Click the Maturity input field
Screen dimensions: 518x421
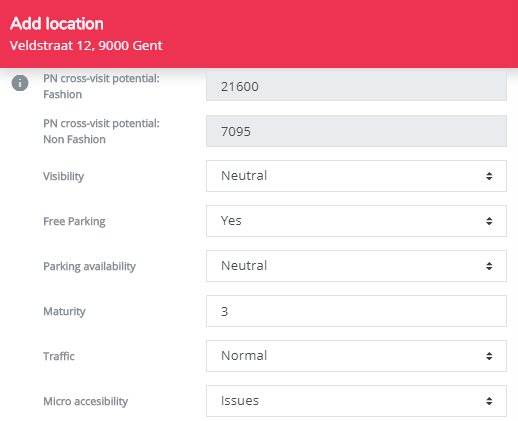356,311
